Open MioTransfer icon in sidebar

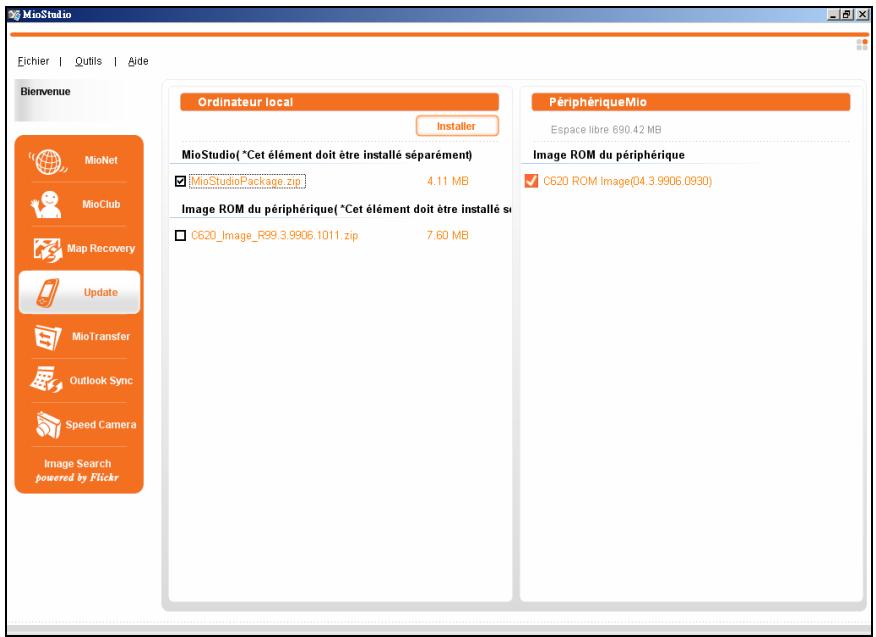(47, 337)
